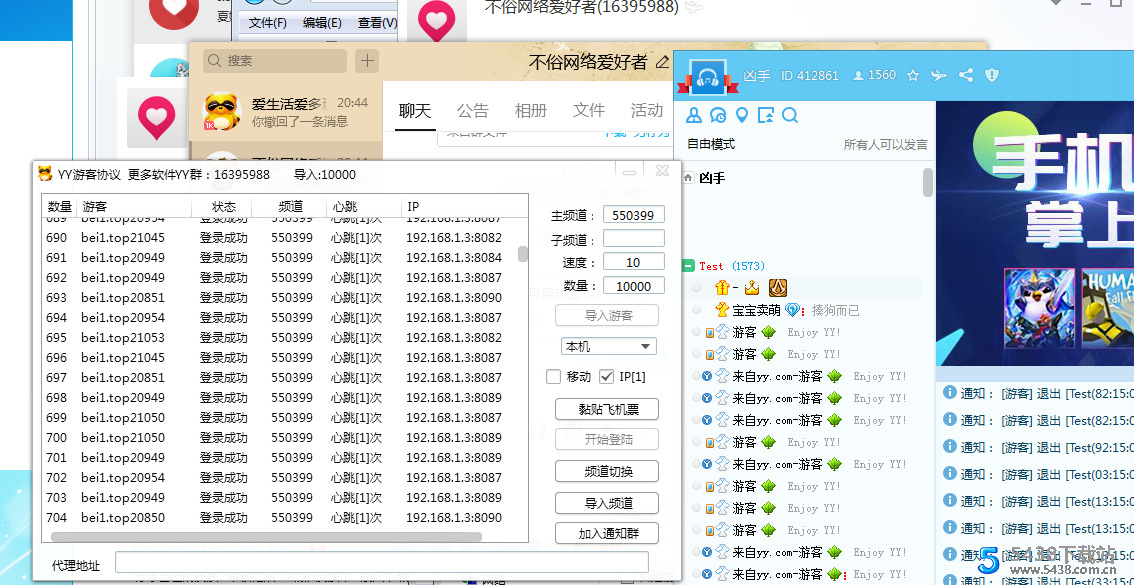Click the crown icon under Test channel
1134x585 pixels.
click(751, 288)
